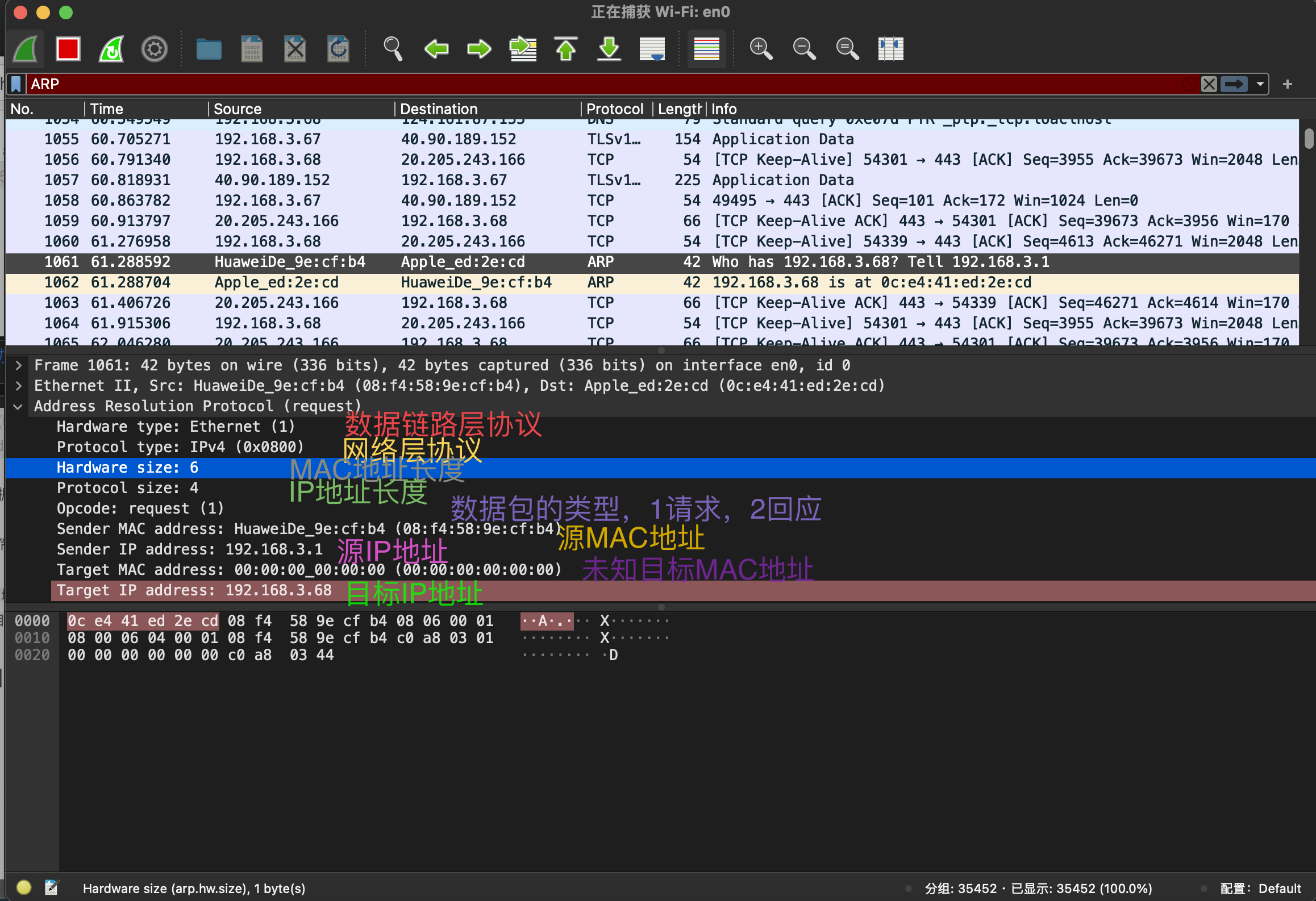
Task: Toggle auto scroll during live capture
Action: pos(652,49)
